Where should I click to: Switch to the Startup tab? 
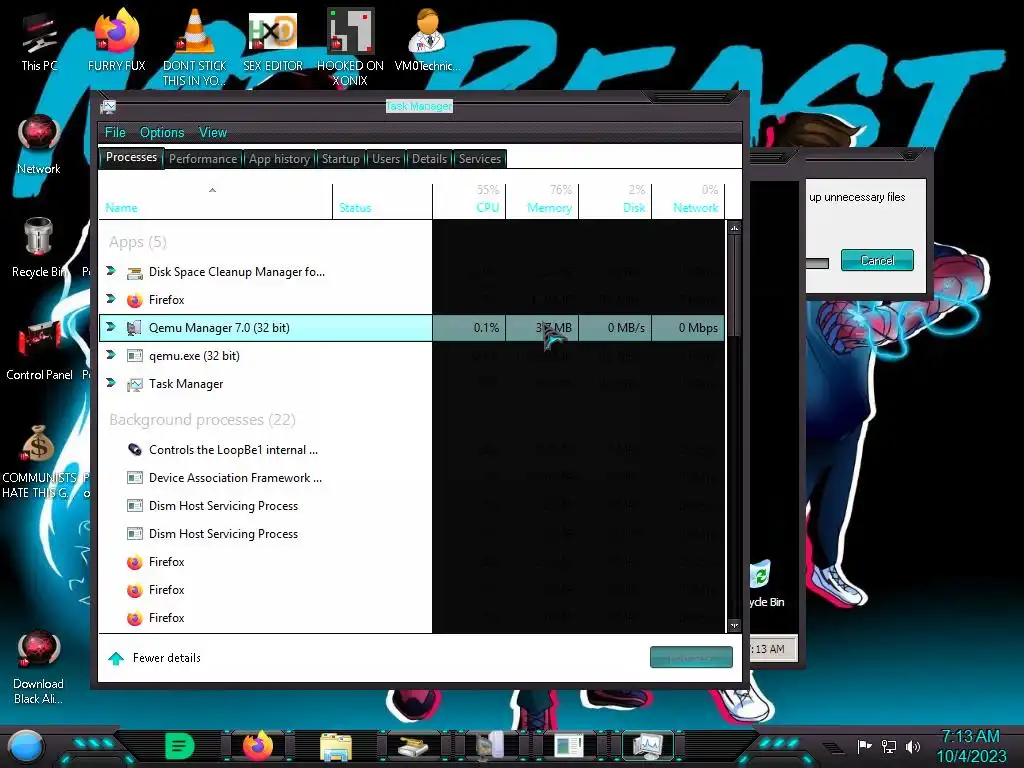(x=340, y=159)
